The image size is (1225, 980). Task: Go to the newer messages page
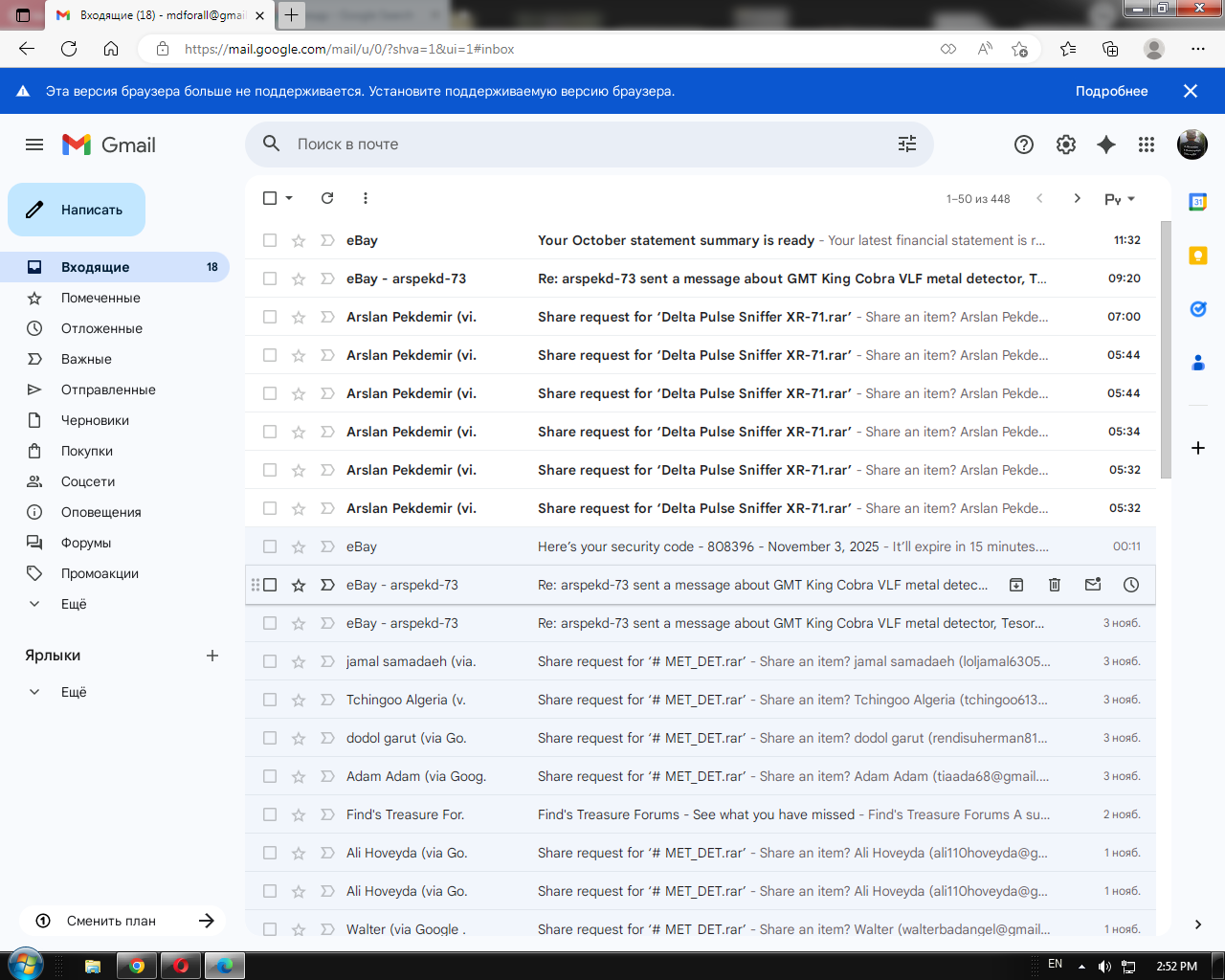(1039, 198)
